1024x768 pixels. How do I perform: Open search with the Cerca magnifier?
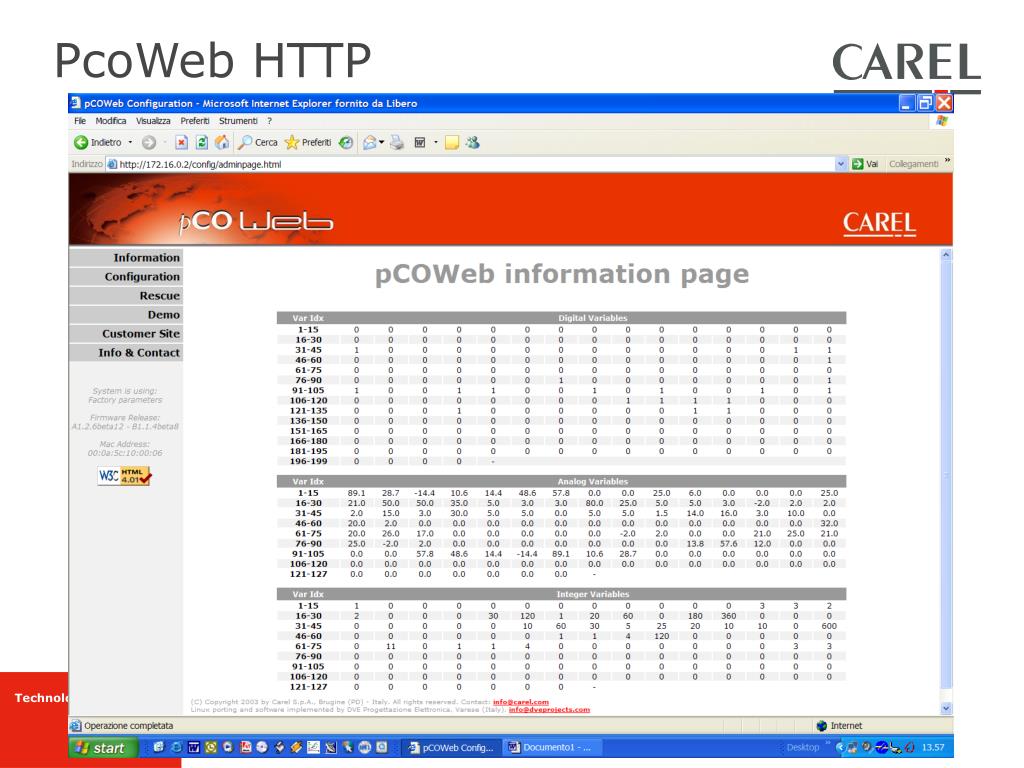pyautogui.click(x=258, y=142)
